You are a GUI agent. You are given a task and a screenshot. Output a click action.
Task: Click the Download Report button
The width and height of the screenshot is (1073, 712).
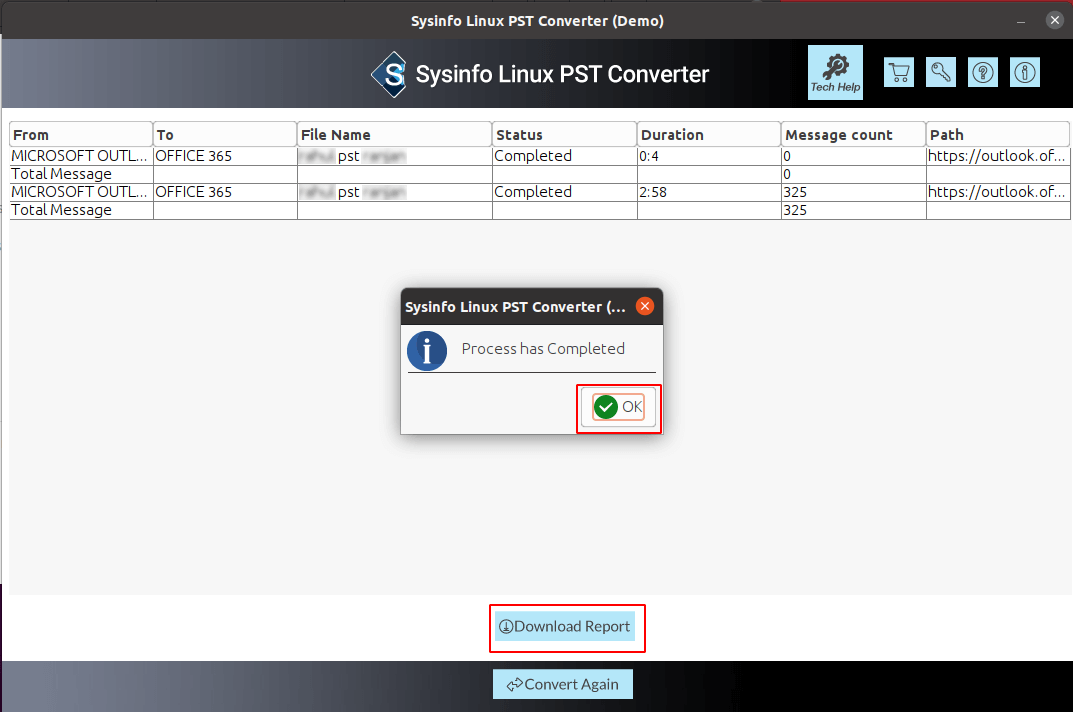565,626
